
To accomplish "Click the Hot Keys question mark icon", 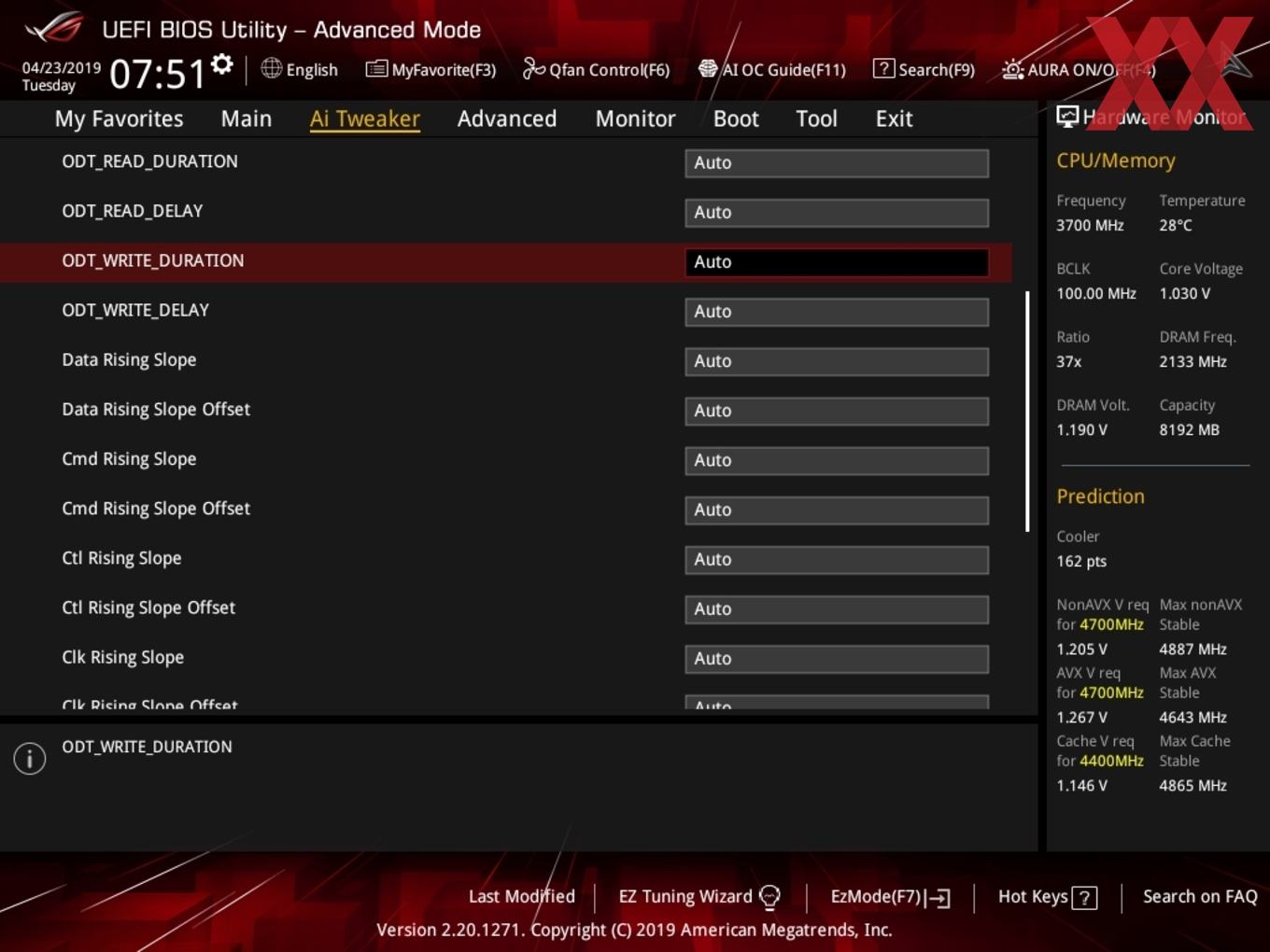I will click(x=1084, y=898).
